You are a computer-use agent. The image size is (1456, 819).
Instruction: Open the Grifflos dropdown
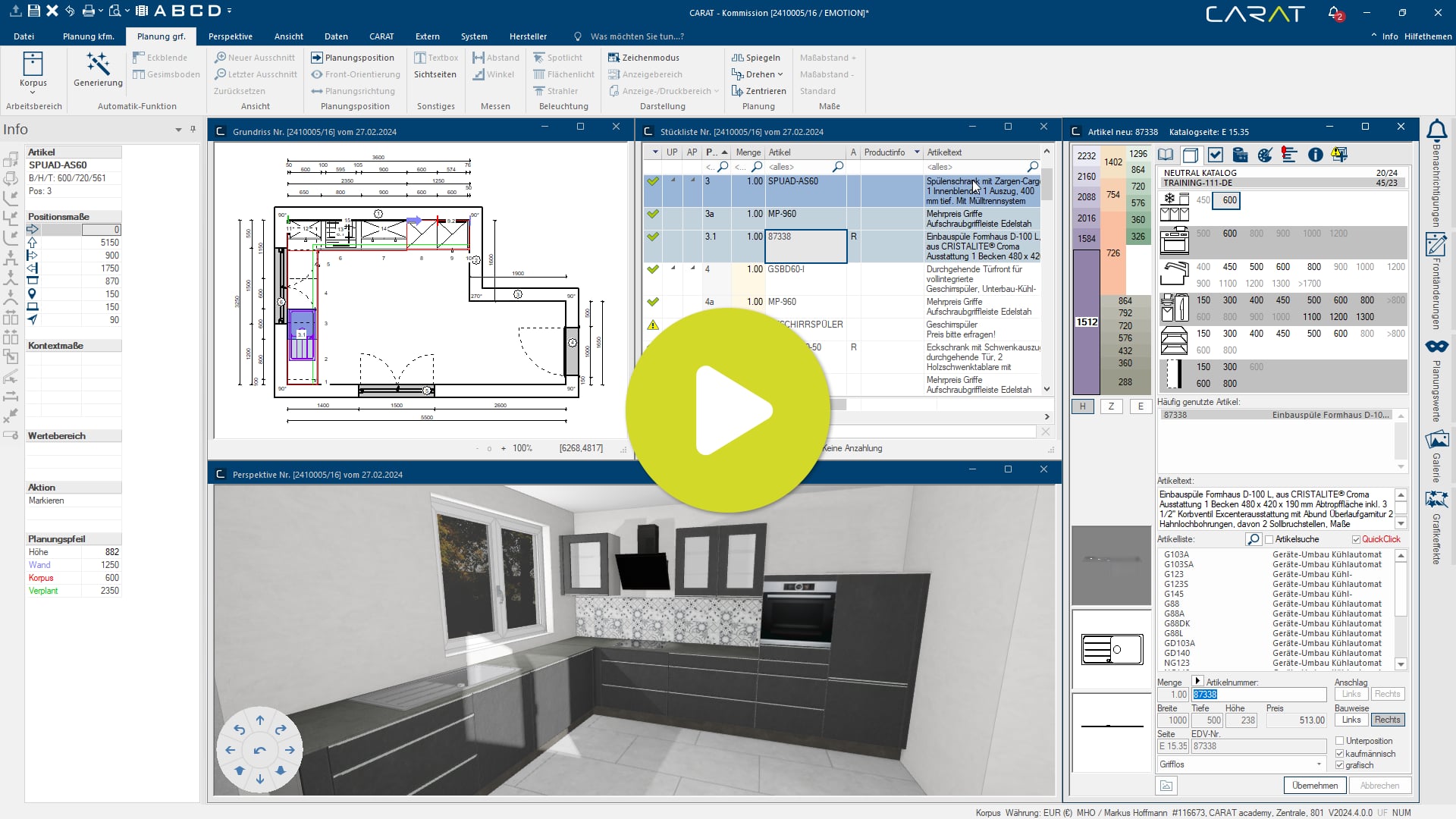coord(1241,764)
